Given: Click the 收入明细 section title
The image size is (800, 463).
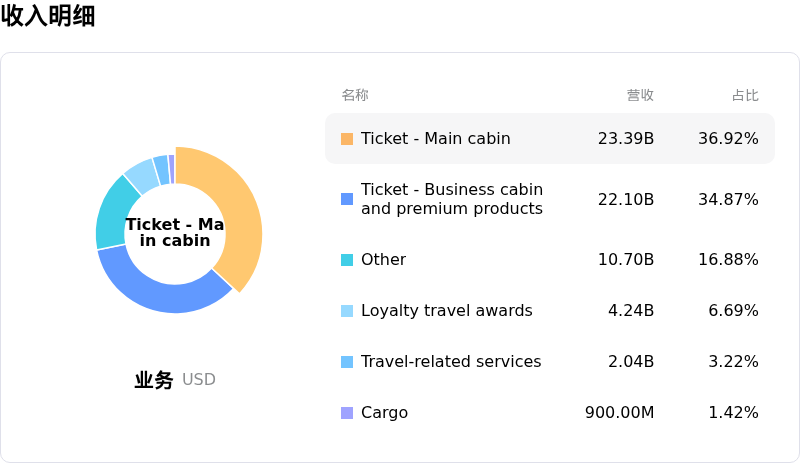Looking at the screenshot, I should (x=48, y=16).
